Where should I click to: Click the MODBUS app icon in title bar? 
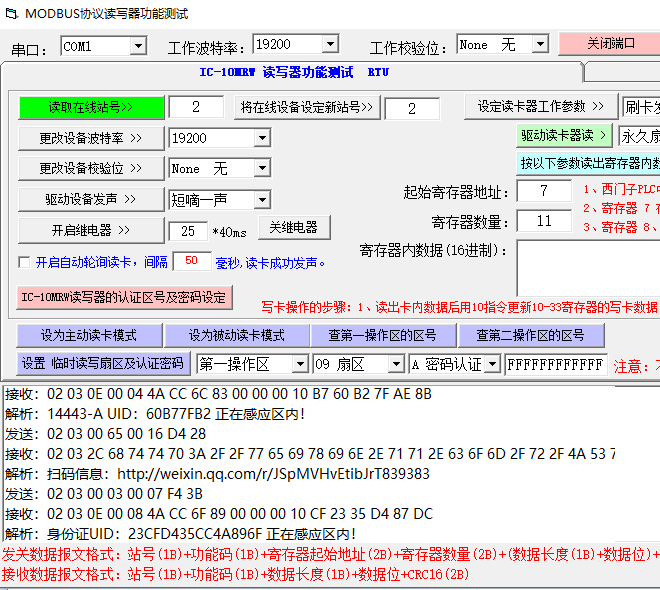click(x=11, y=13)
